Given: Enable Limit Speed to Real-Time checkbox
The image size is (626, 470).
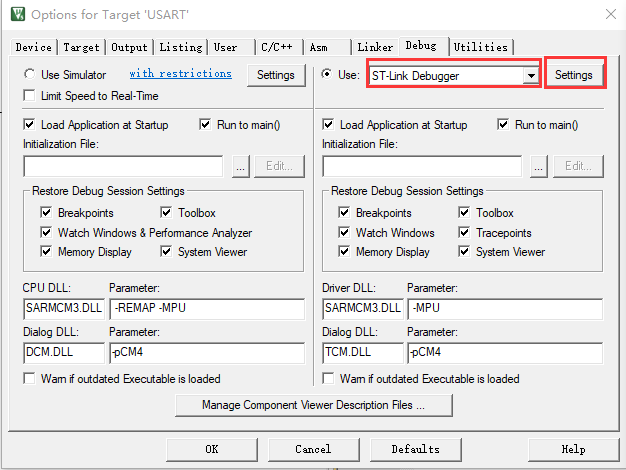Looking at the screenshot, I should [30, 96].
